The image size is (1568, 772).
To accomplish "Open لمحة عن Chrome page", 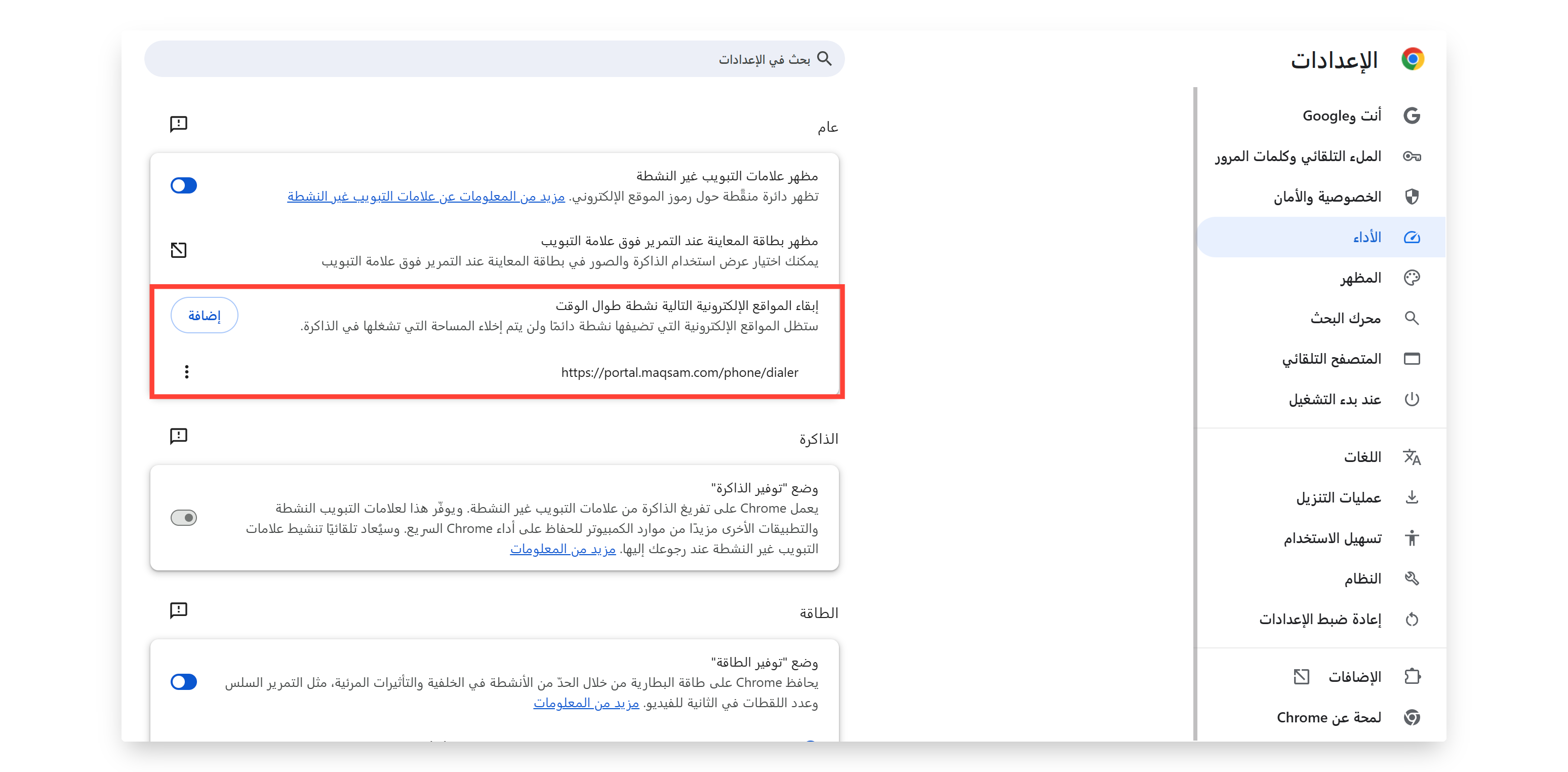I will [1321, 717].
